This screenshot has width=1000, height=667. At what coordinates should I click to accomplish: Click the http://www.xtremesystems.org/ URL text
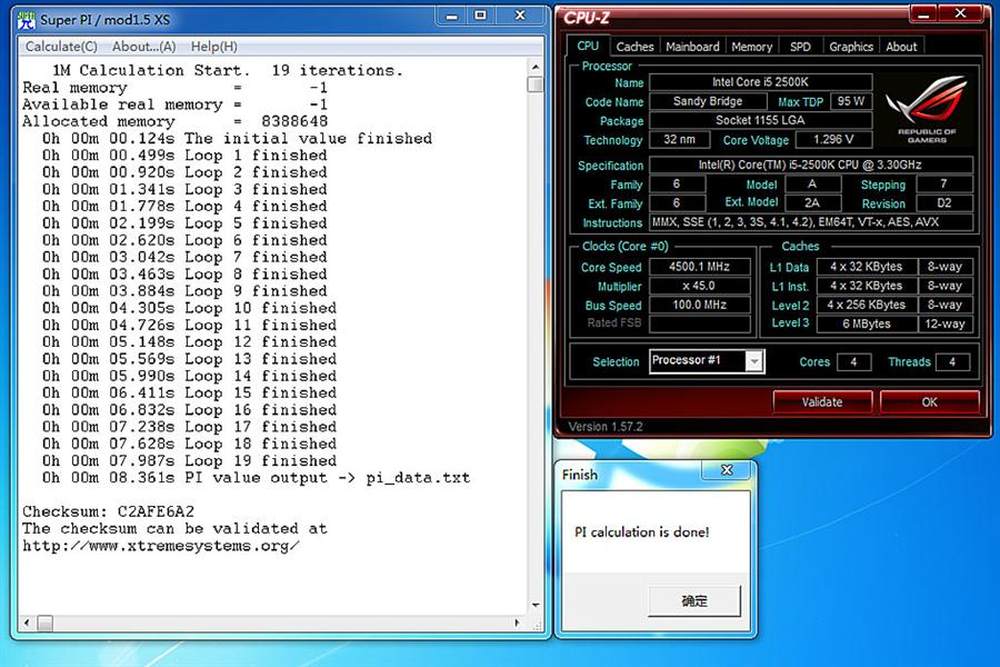click(x=161, y=546)
